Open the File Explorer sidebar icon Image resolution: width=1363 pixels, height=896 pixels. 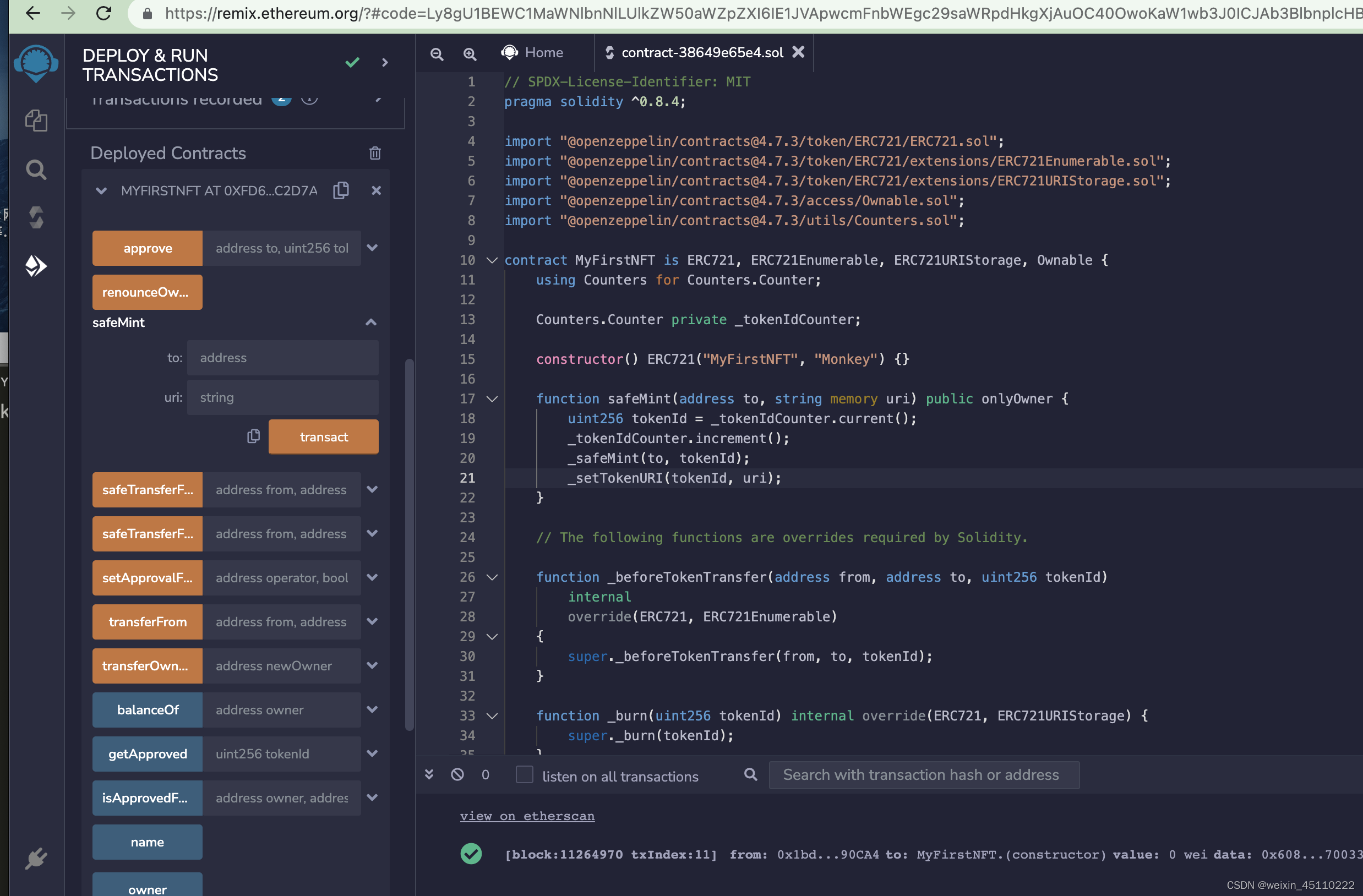pyautogui.click(x=36, y=120)
